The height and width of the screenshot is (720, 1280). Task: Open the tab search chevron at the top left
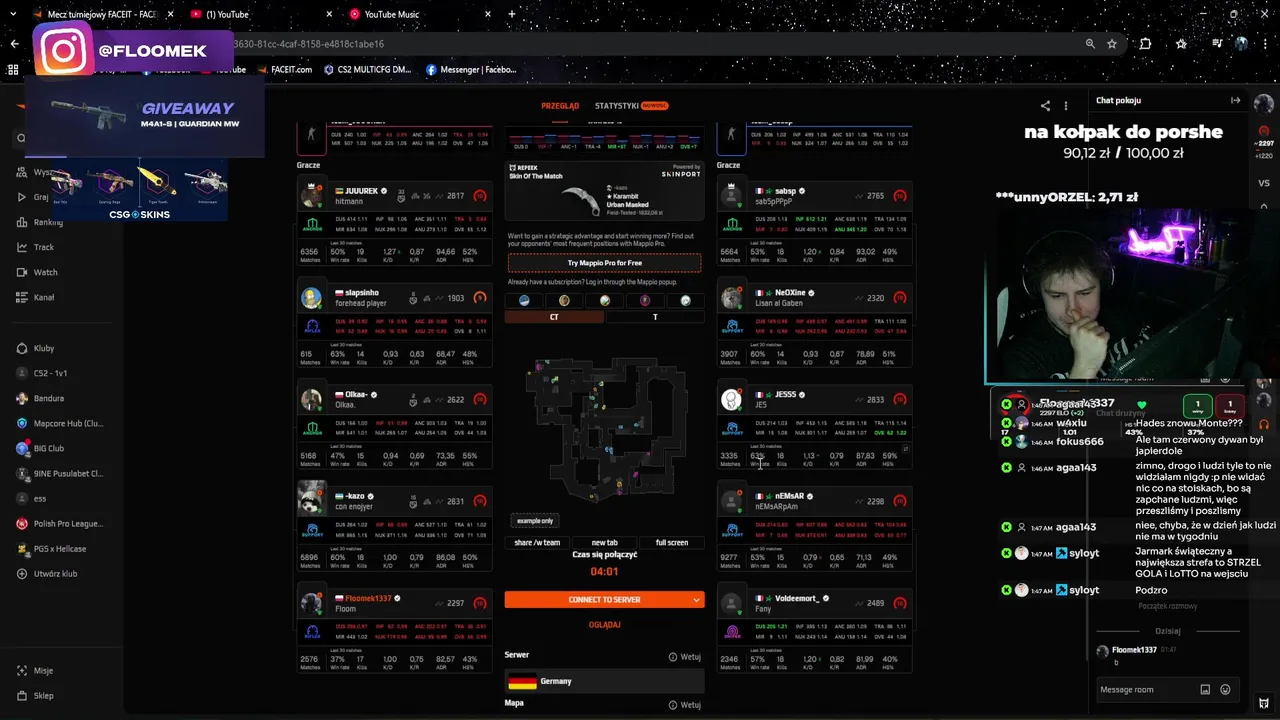(14, 14)
